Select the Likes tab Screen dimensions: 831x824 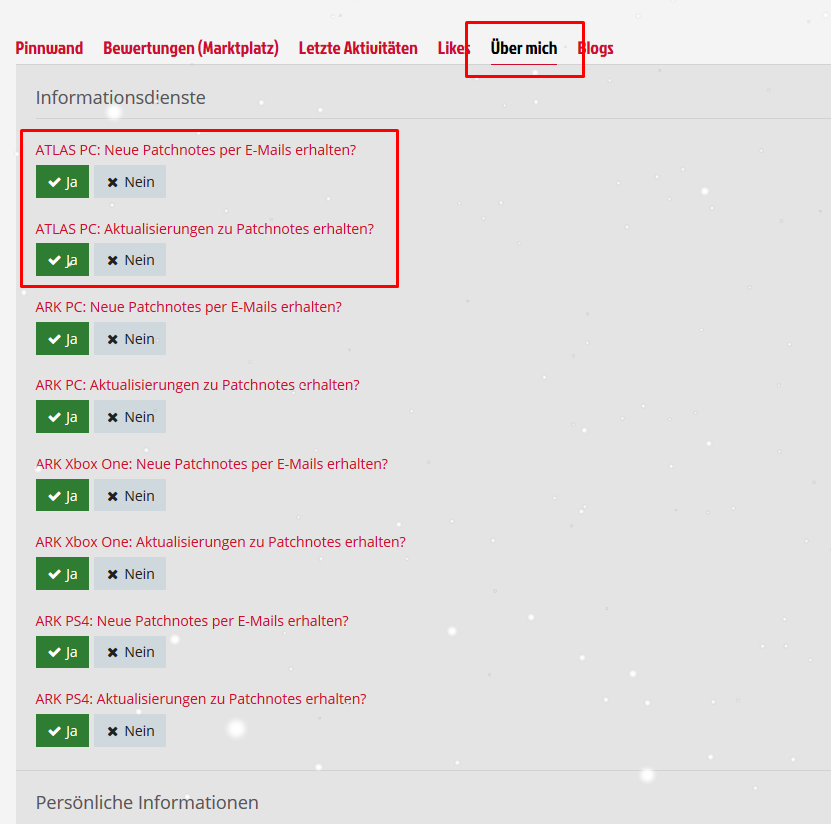coord(454,48)
